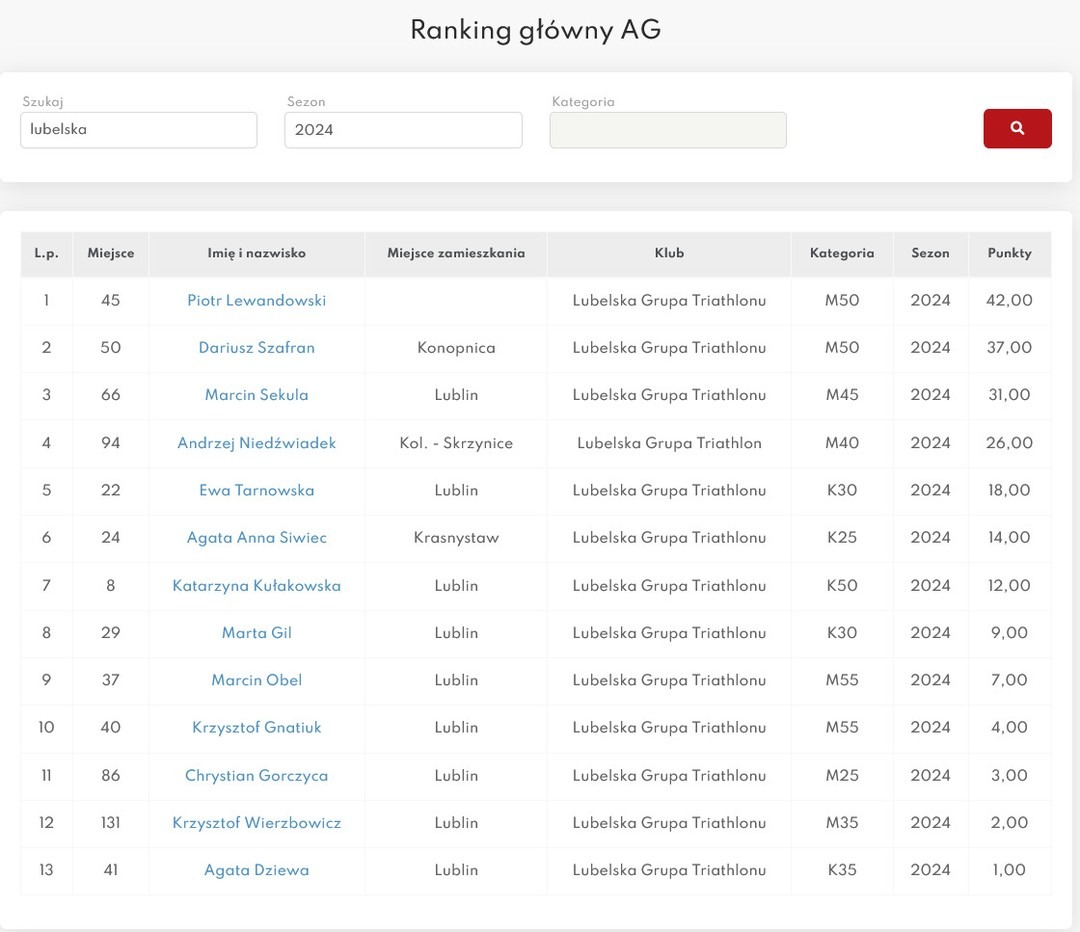Select the Marcin Sekula name link

click(x=257, y=395)
